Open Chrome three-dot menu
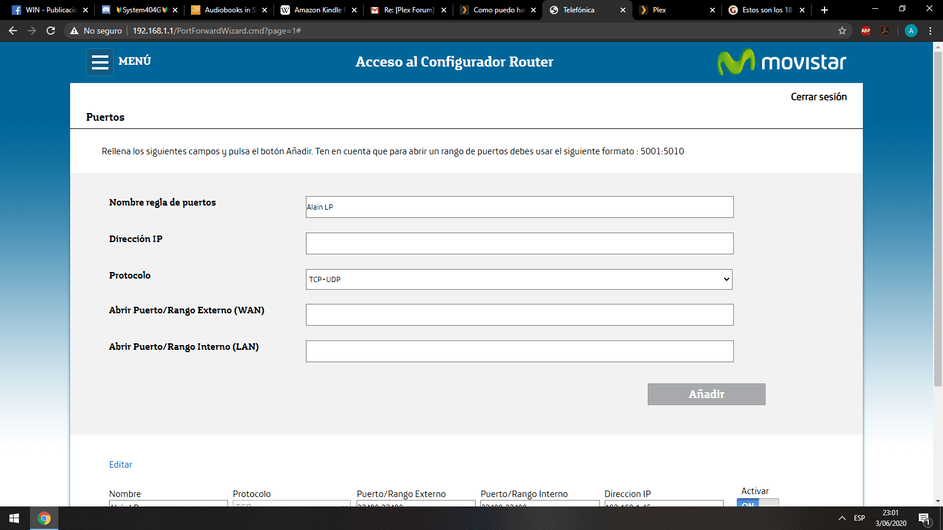 click(930, 31)
